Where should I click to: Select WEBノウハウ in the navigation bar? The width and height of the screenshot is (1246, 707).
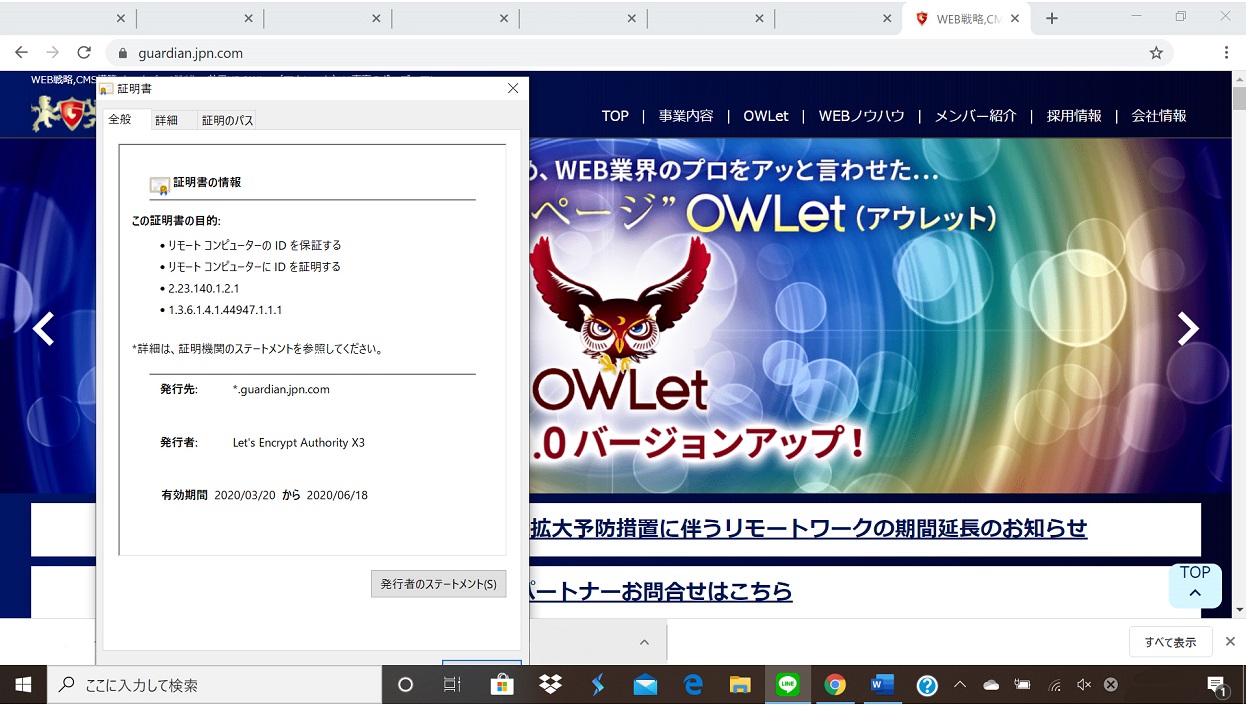(861, 116)
